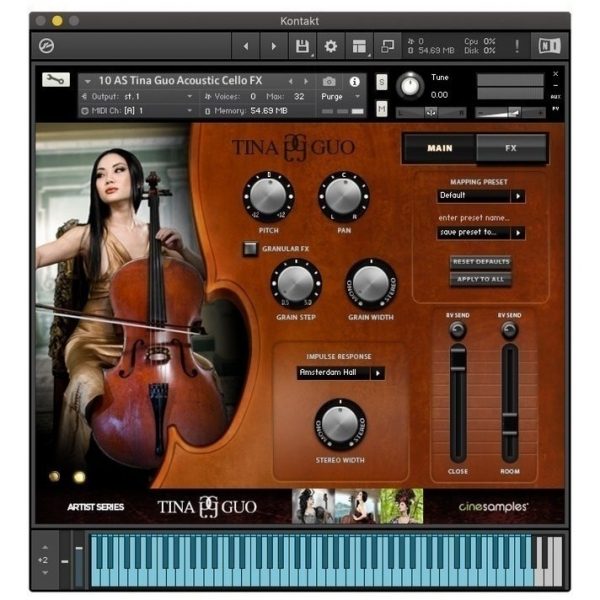Open the save preset to dropdown arrow
Image resolution: width=600 pixels, height=600 pixels.
point(518,233)
